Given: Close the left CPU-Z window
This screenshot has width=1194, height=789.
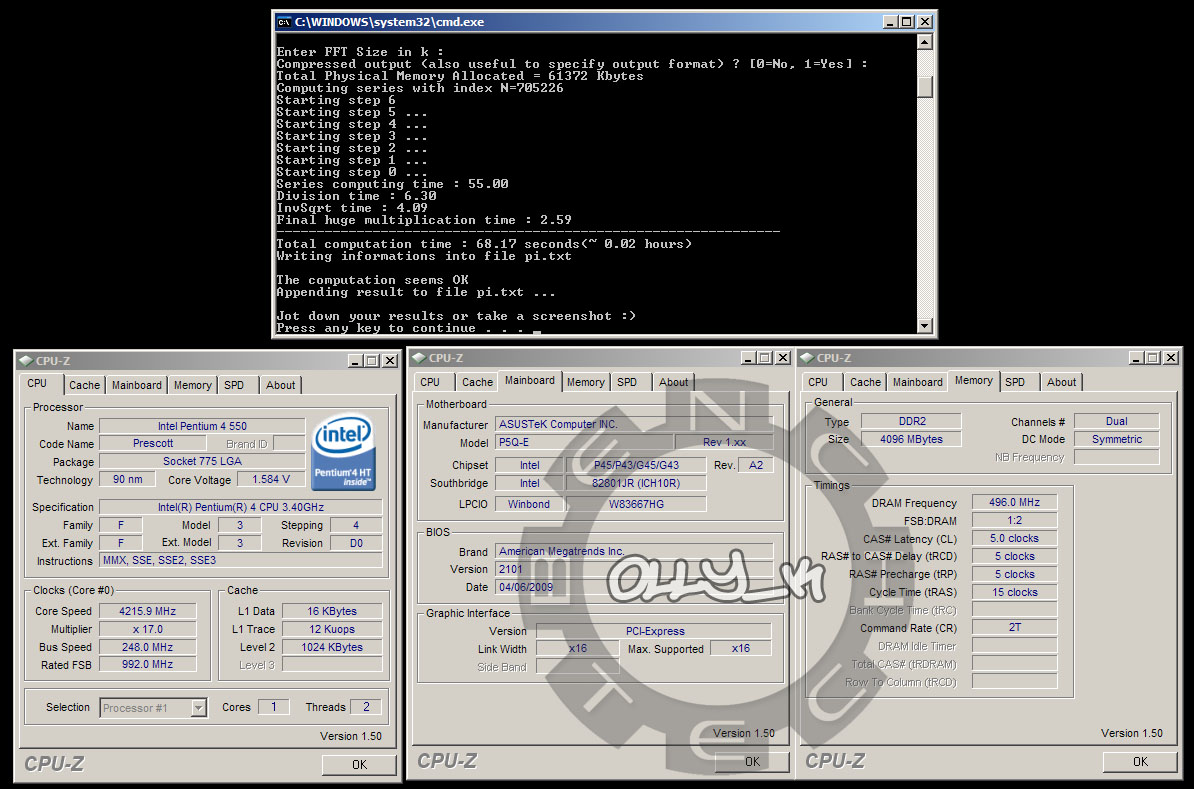Looking at the screenshot, I should click(390, 361).
